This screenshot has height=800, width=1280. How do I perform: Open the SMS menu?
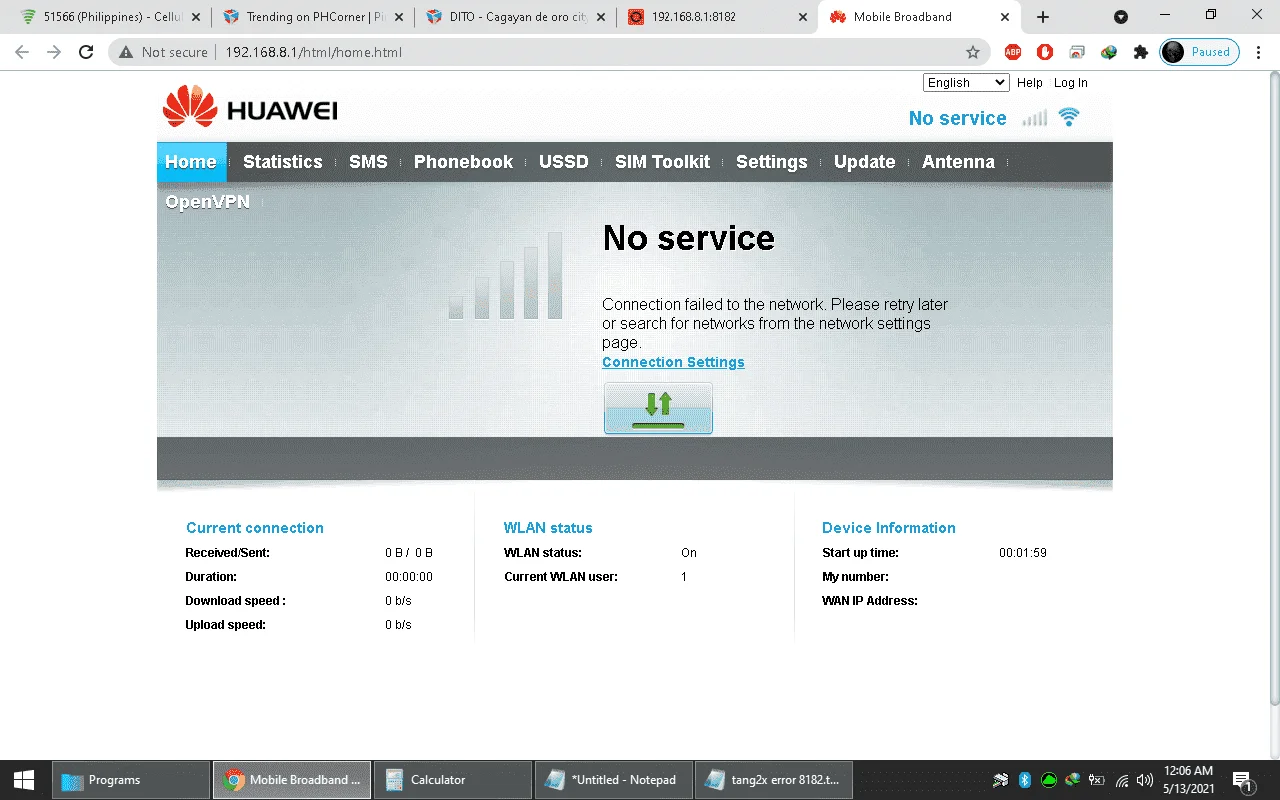pyautogui.click(x=368, y=162)
